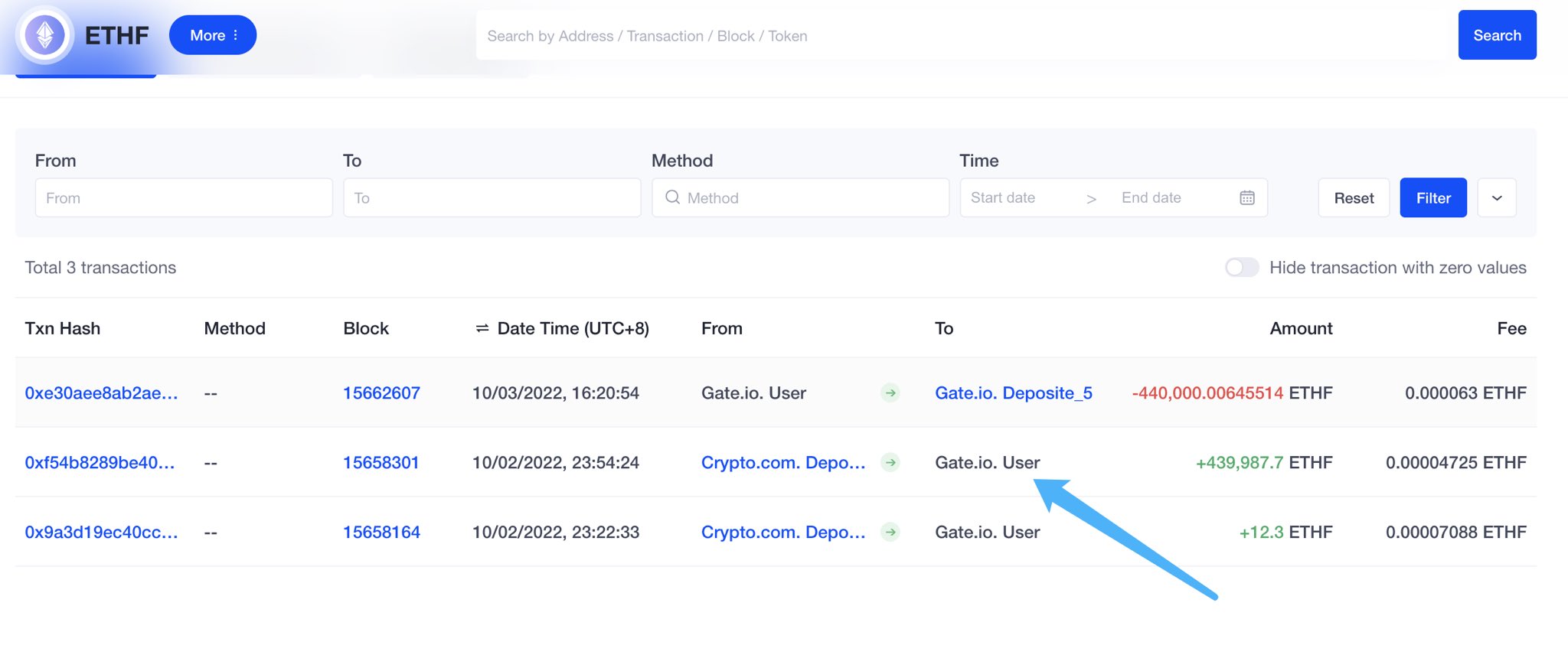1568x645 pixels.
Task: Open Crypto.com. Depo... sender in block 15658164 row
Action: point(783,533)
